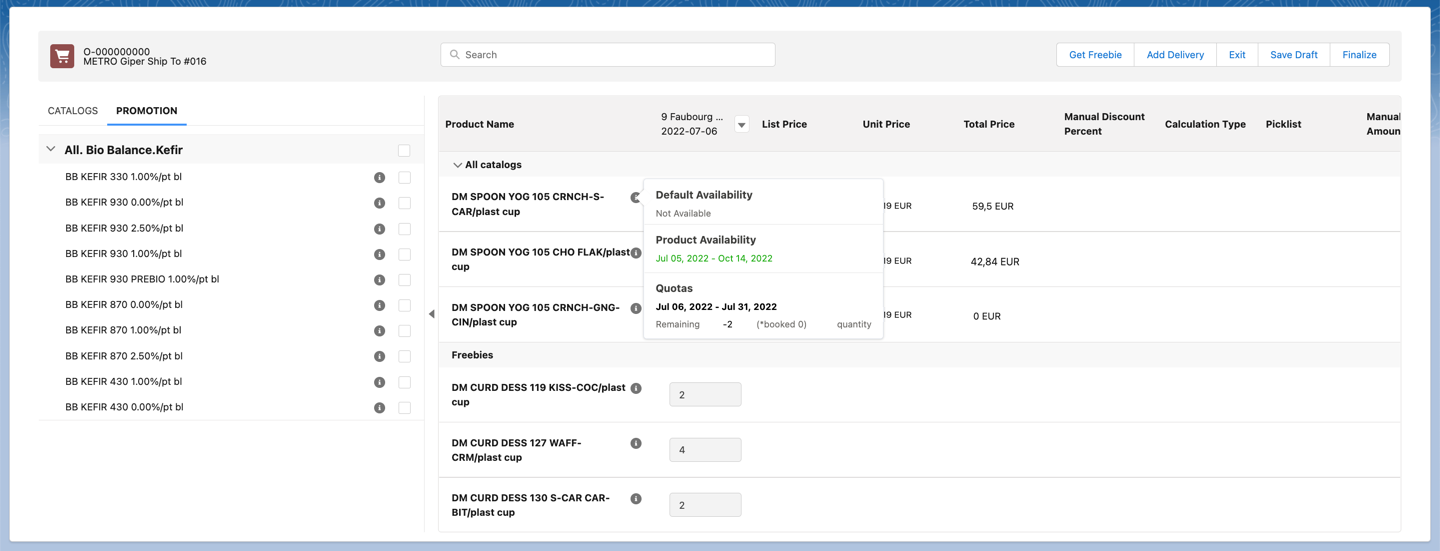
Task: Check the All. Bio Balance.Kefir group checkbox
Action: tap(404, 151)
